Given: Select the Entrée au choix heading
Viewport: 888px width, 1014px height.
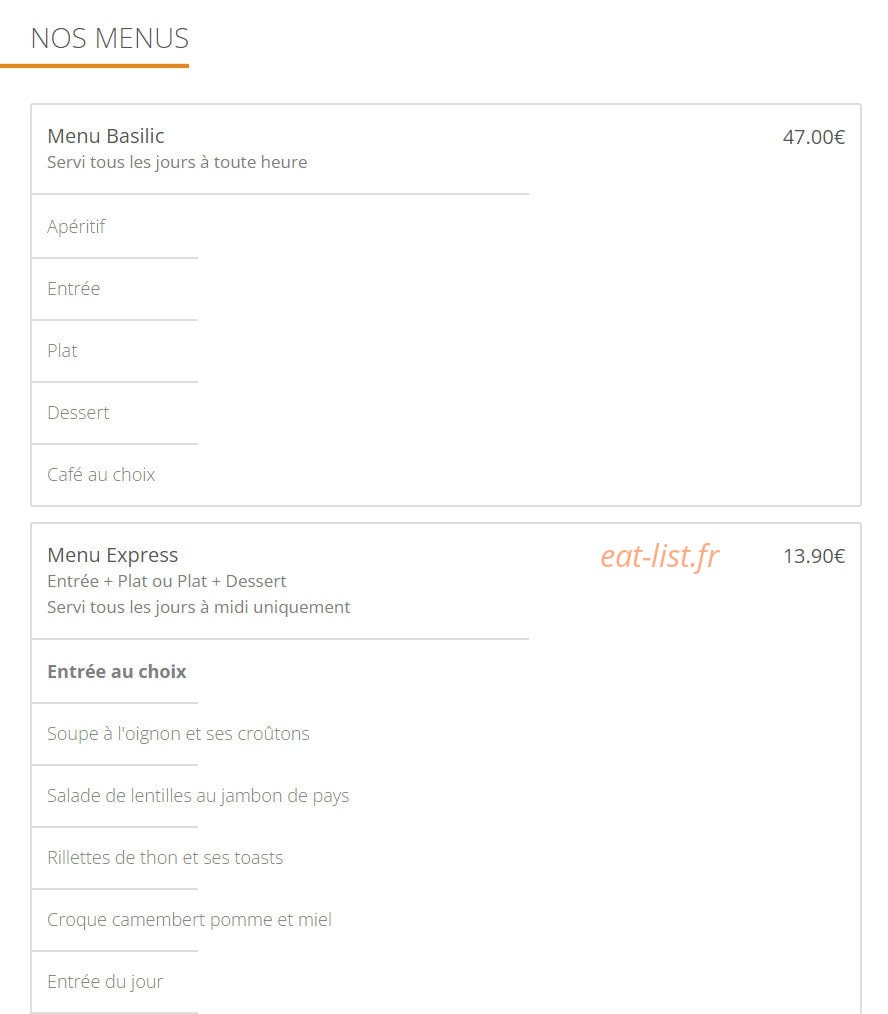Looking at the screenshot, I should click(116, 671).
